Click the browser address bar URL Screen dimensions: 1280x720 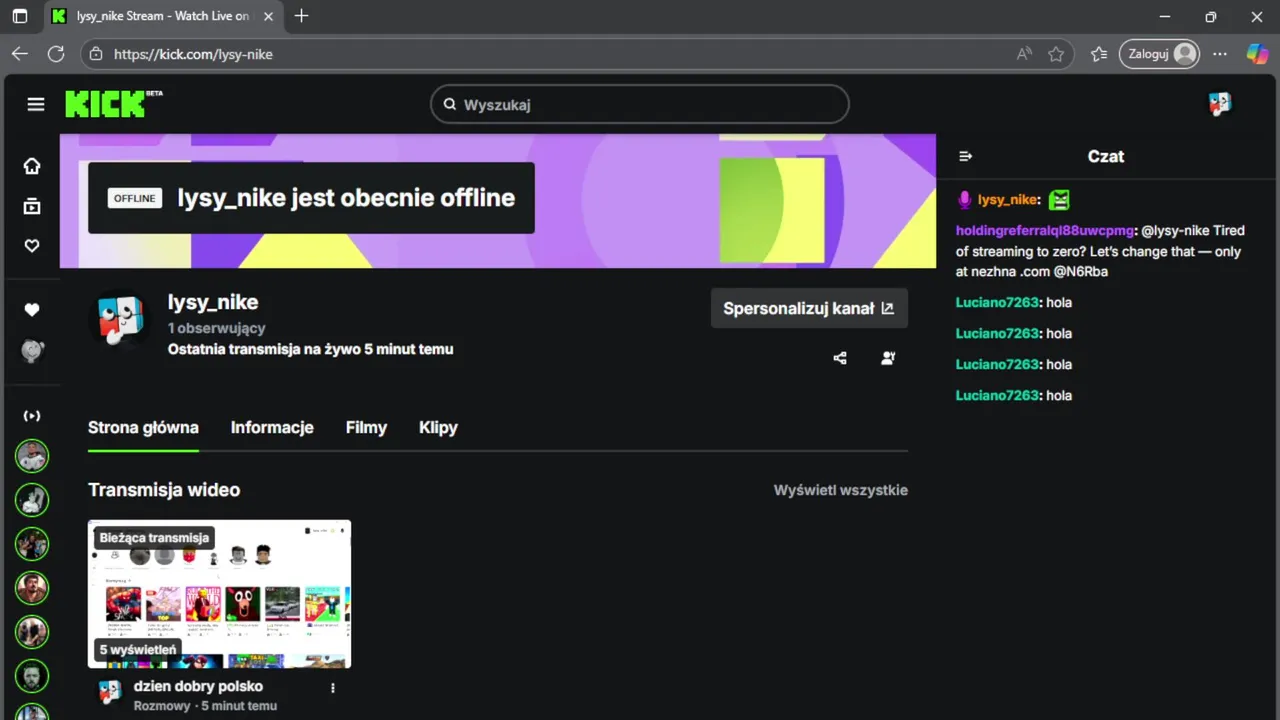tap(193, 54)
